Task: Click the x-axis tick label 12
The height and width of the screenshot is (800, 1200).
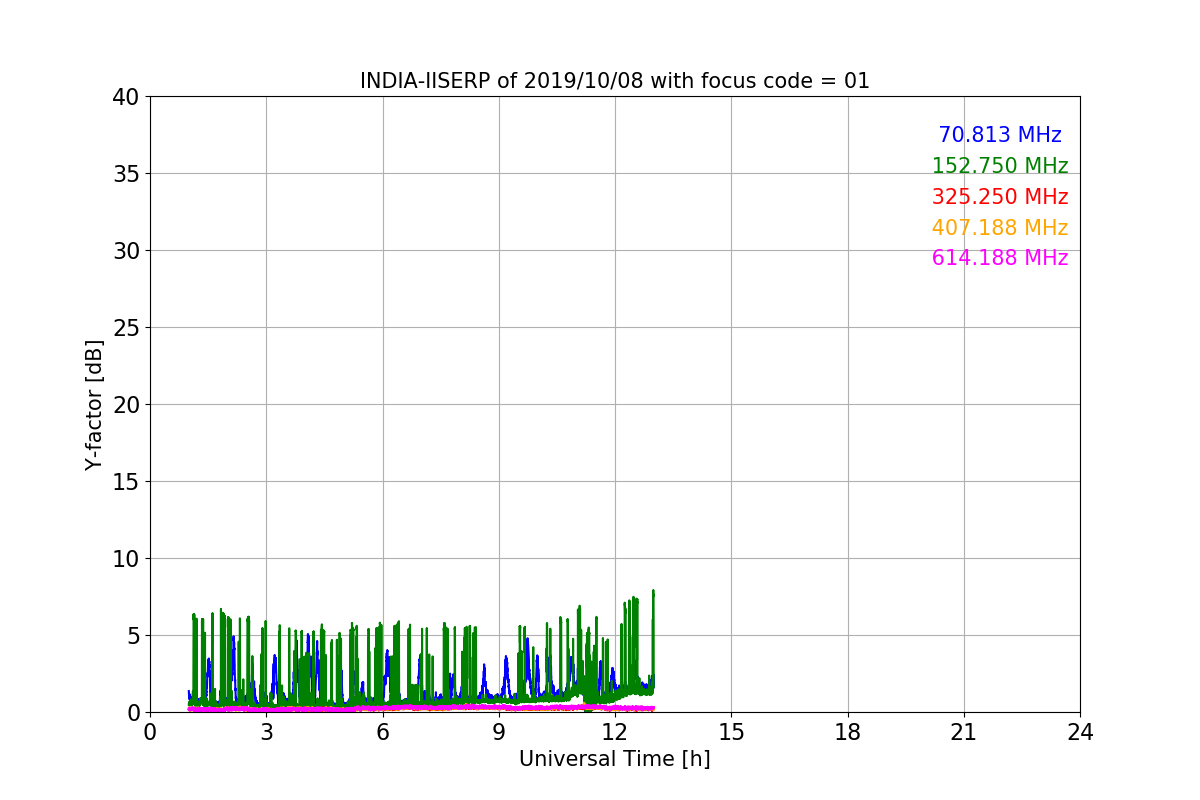Action: click(x=615, y=732)
